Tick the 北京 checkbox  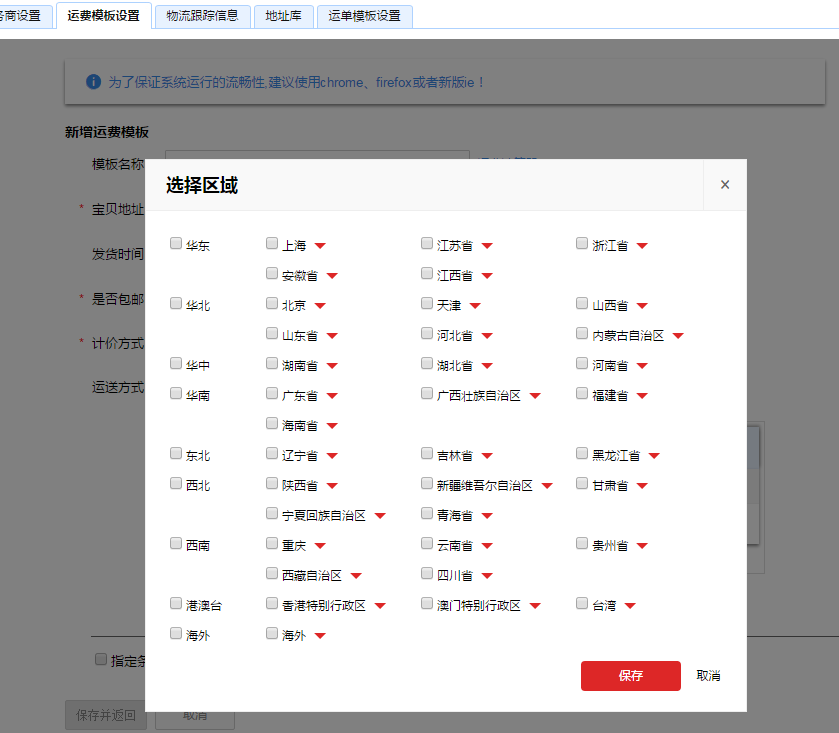tap(272, 303)
